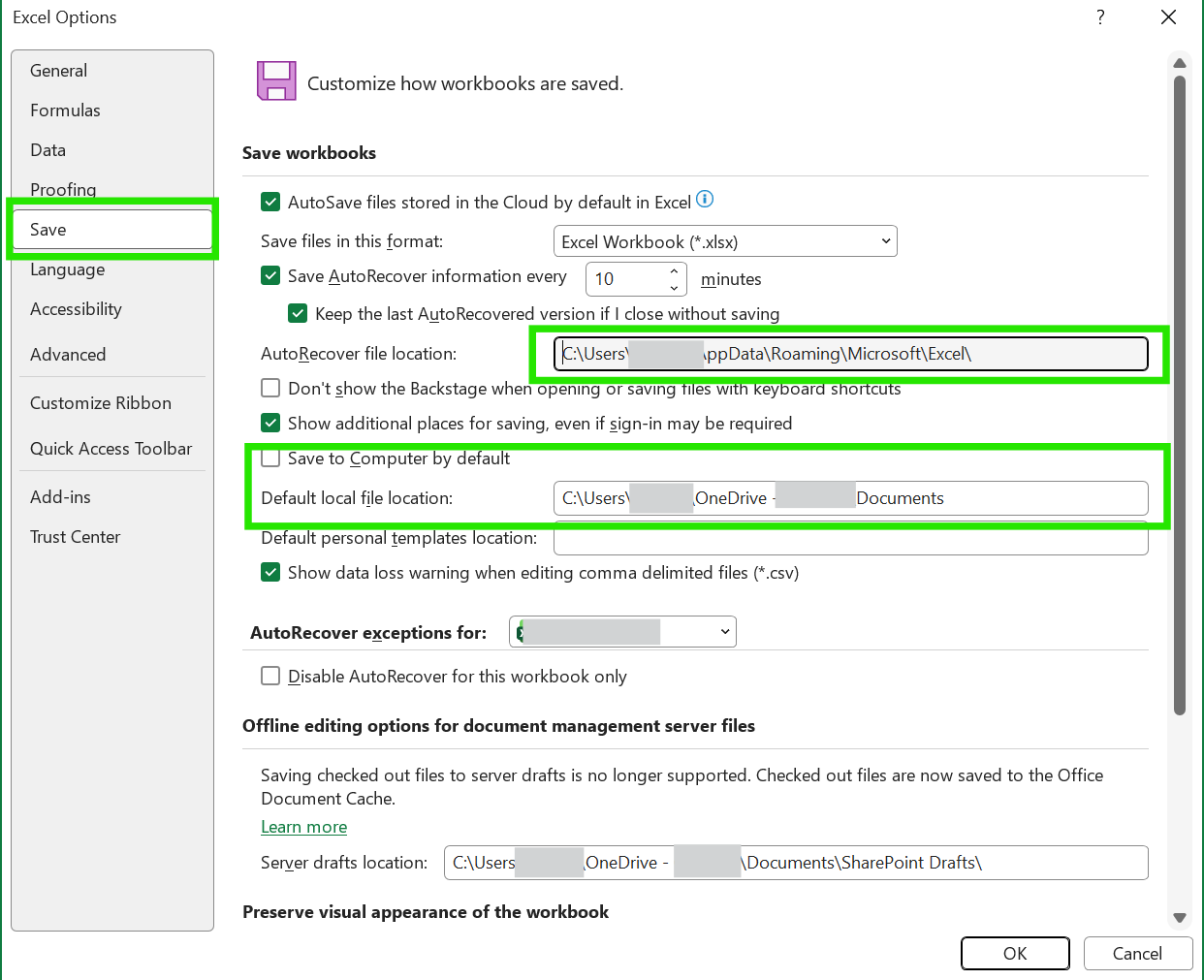Click the scrollbar up arrow
This screenshot has width=1204, height=980.
[1180, 63]
